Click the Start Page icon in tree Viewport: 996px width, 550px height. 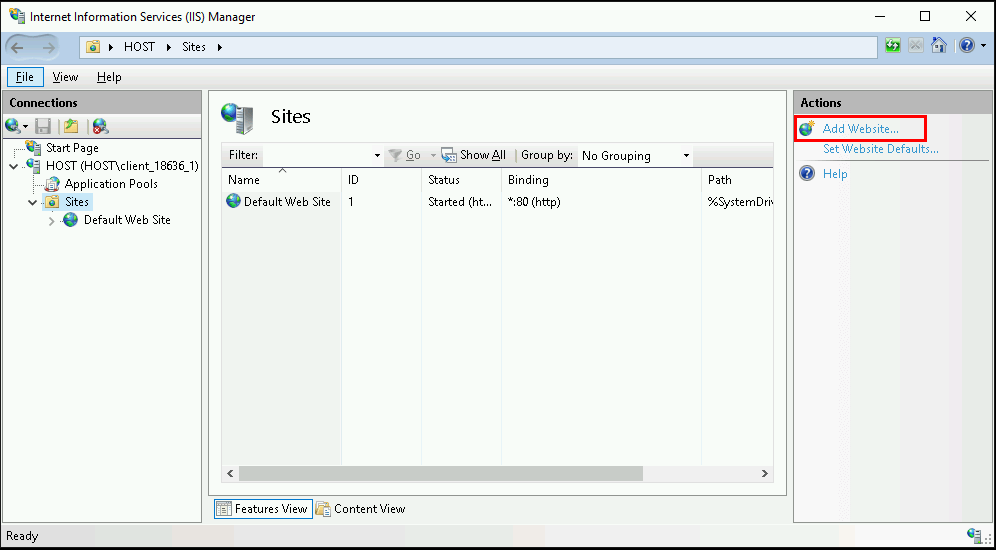point(34,148)
